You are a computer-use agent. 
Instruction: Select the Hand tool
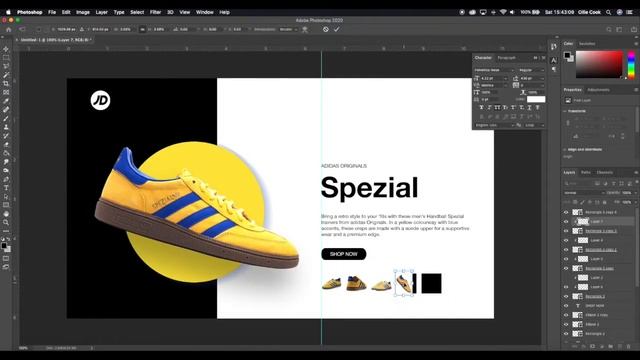(x=6, y=214)
